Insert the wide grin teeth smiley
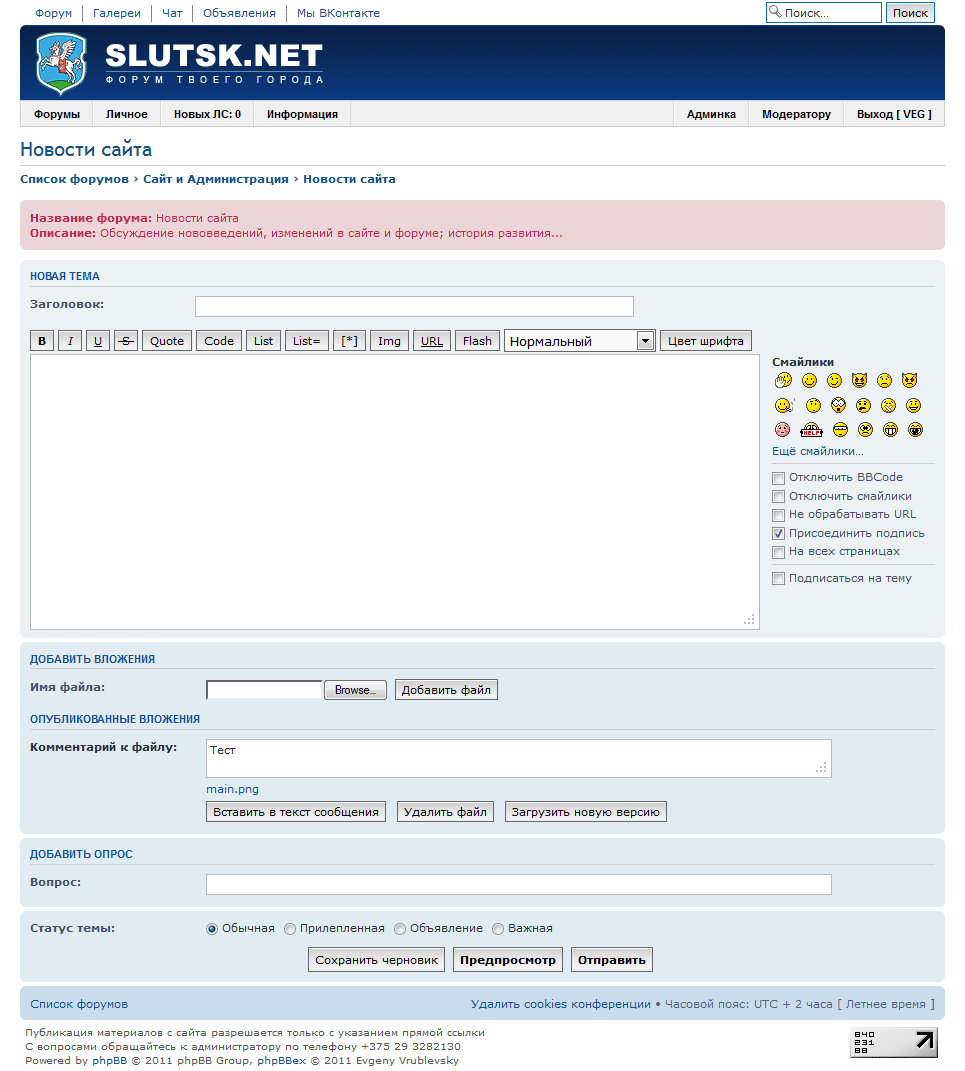The image size is (965, 1071). (x=890, y=430)
